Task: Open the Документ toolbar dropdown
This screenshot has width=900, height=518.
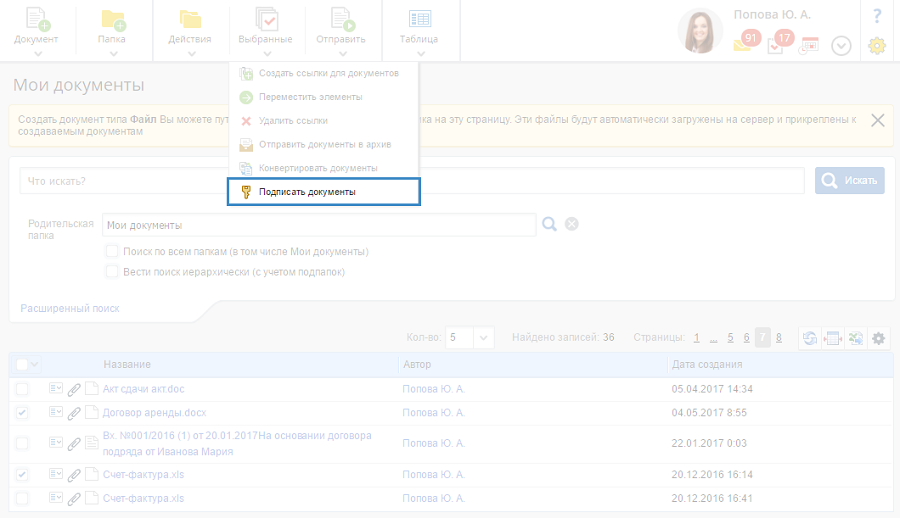Action: 36,30
